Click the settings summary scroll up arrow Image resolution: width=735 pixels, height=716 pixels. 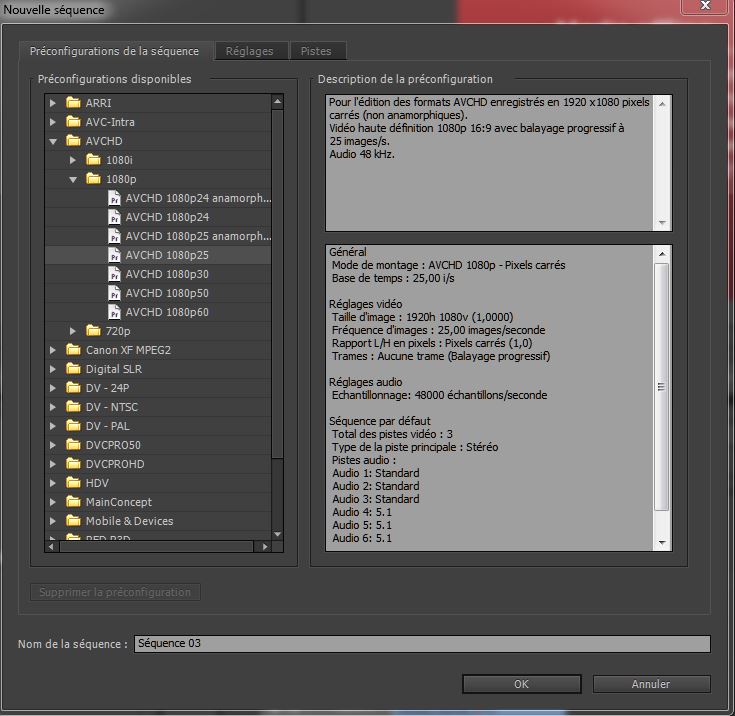(x=662, y=254)
